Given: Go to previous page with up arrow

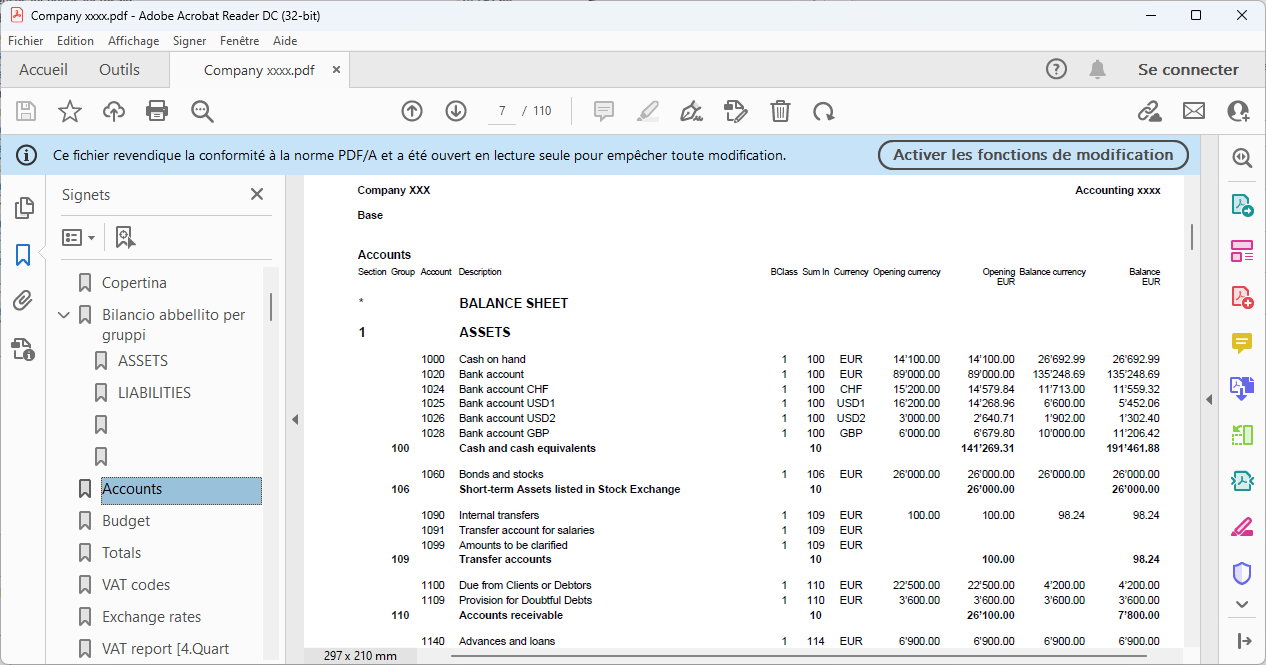Looking at the screenshot, I should (x=412, y=111).
